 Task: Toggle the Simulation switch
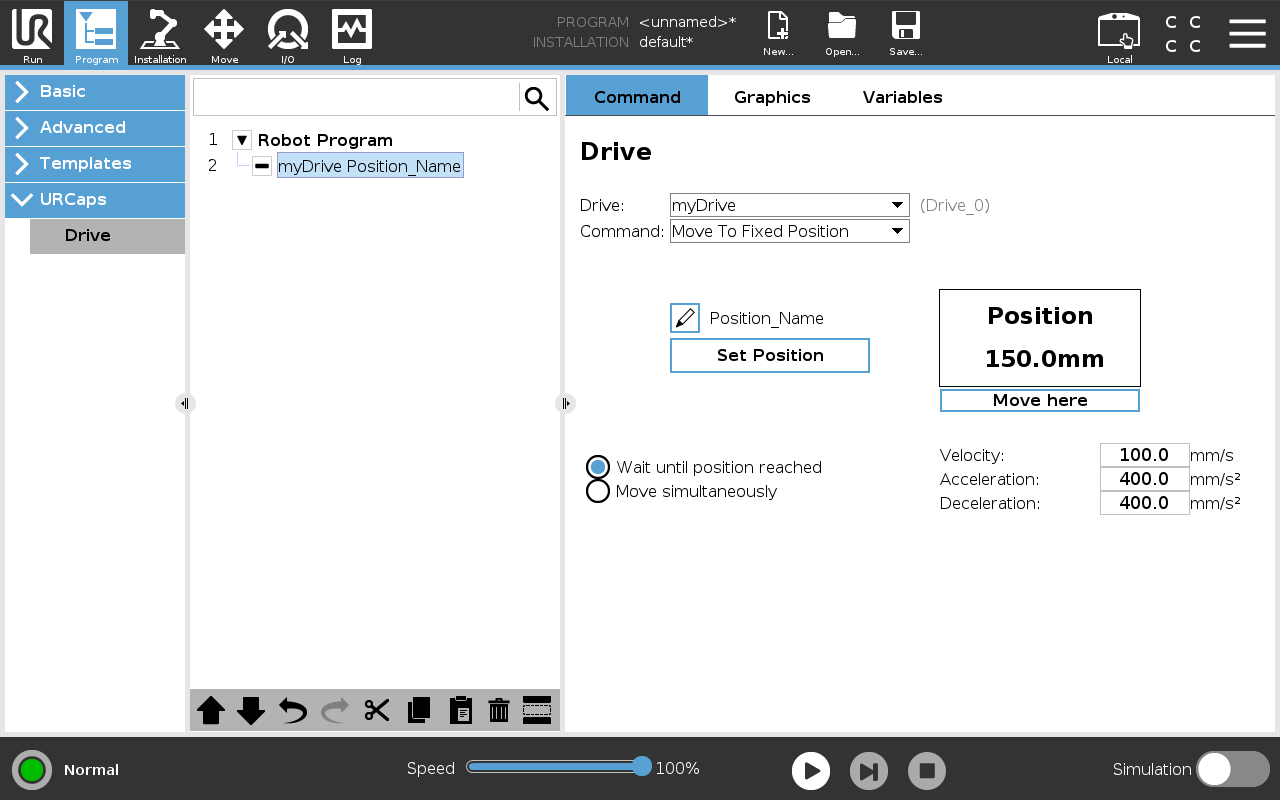1232,769
